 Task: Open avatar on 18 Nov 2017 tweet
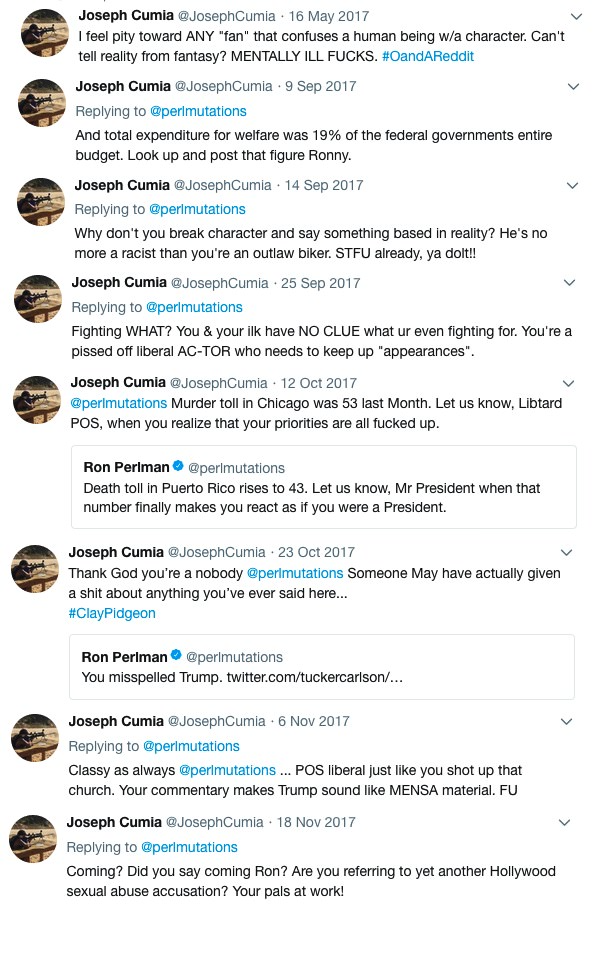(x=33, y=838)
